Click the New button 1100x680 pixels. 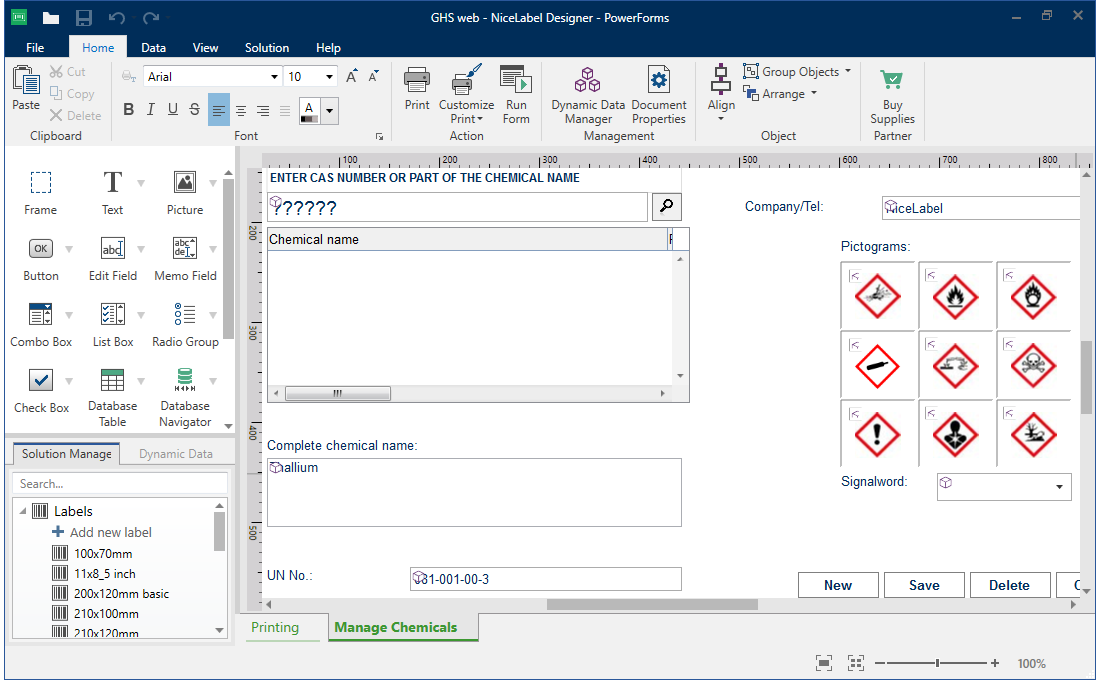coord(838,585)
